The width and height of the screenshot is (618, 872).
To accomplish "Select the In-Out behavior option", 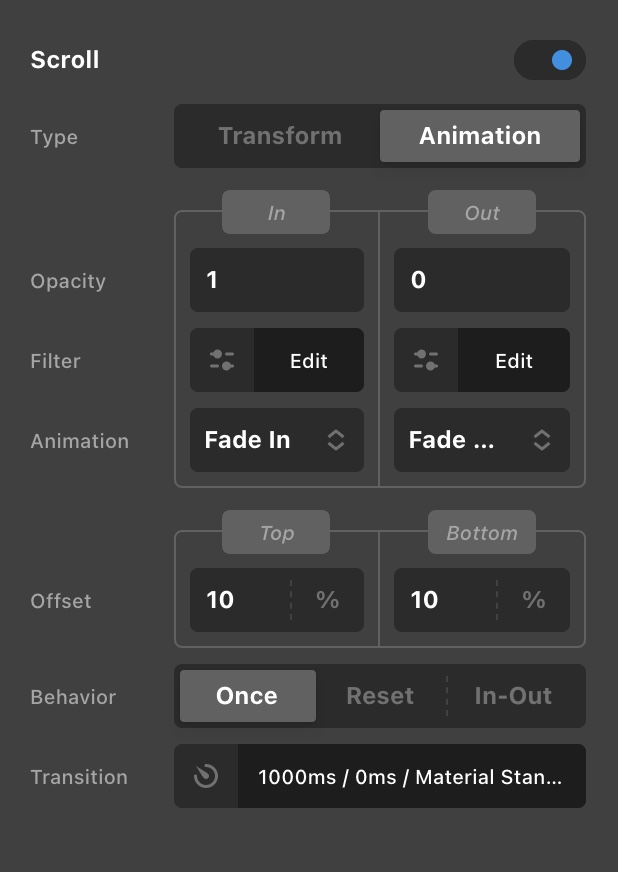I will [513, 696].
